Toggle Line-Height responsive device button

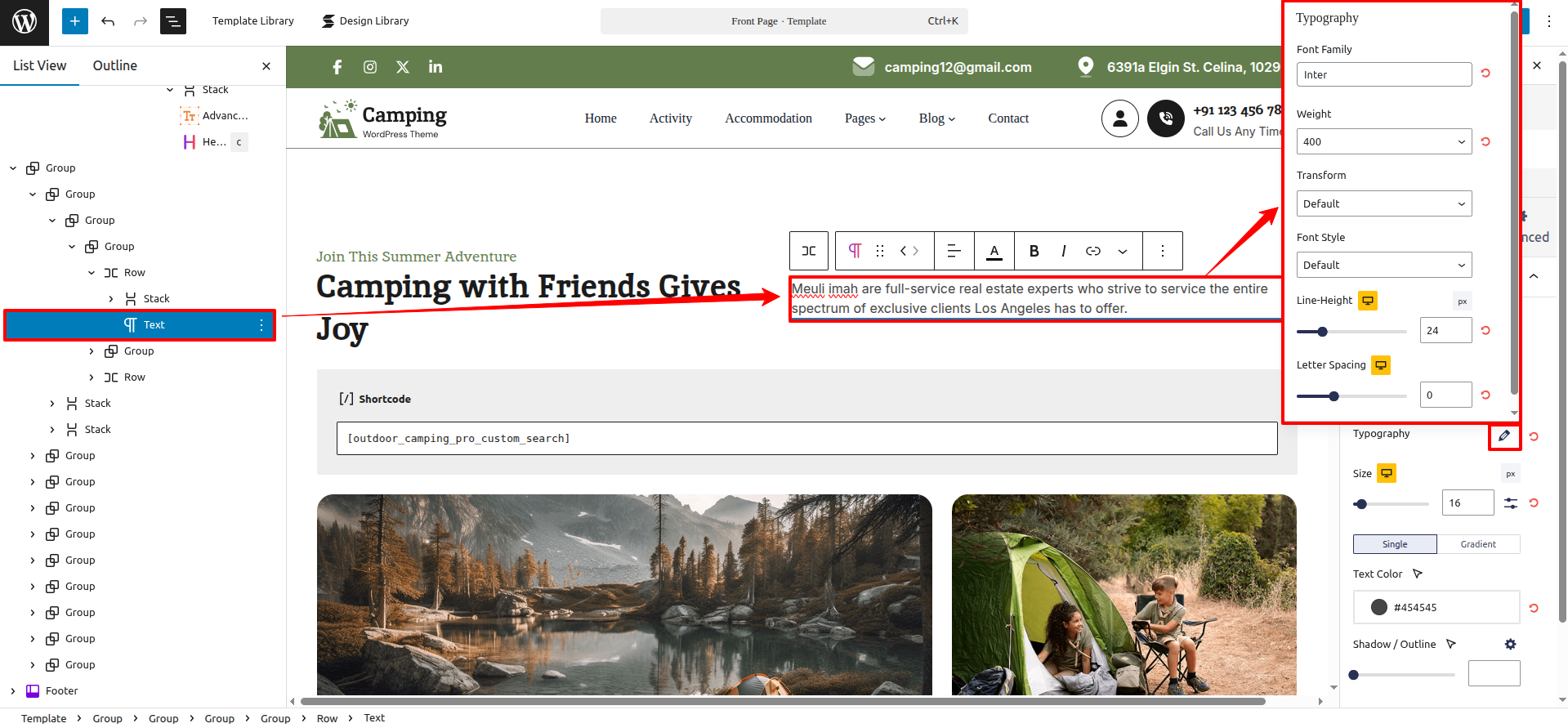coord(1368,301)
